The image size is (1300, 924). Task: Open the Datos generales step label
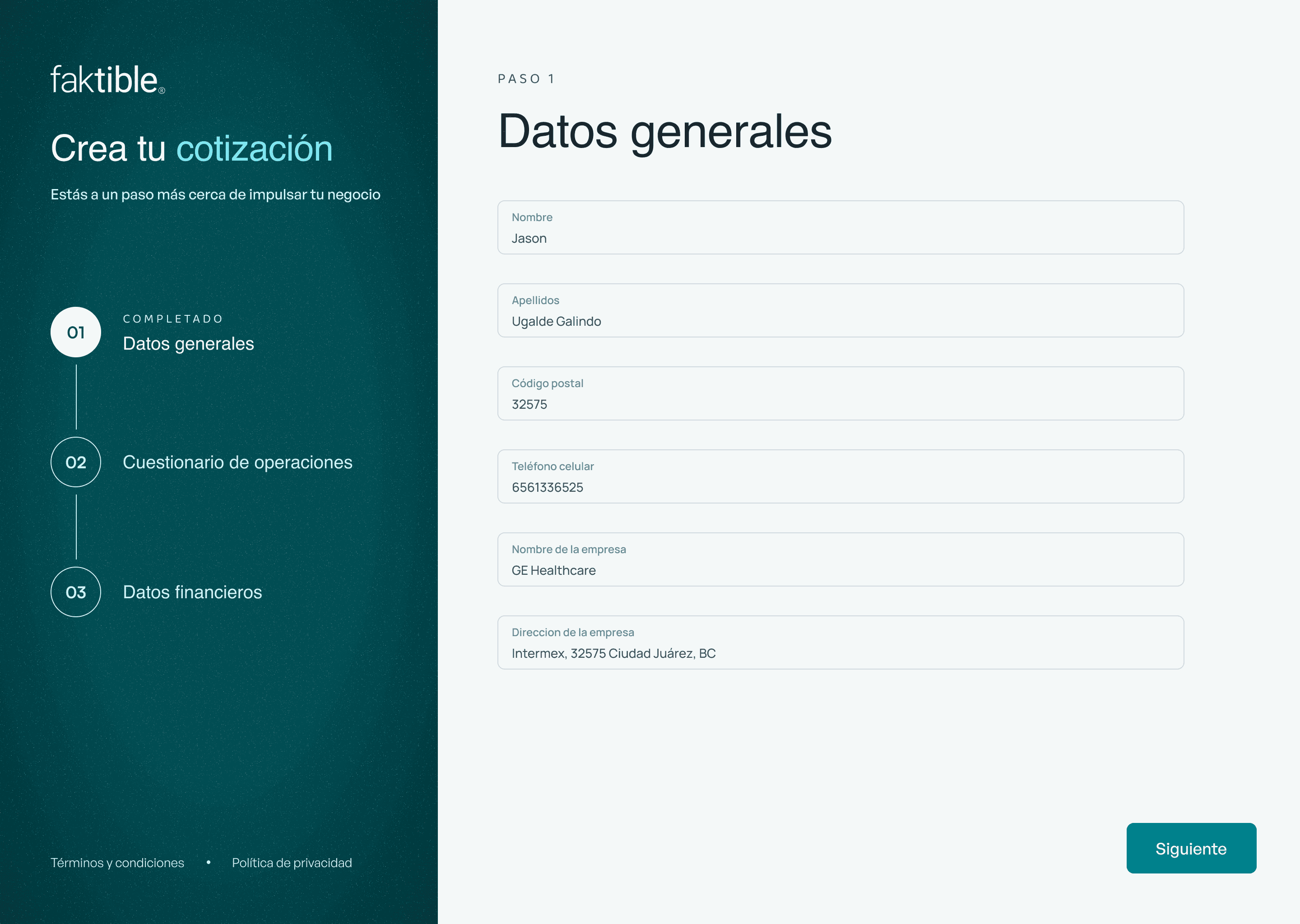pos(188,344)
